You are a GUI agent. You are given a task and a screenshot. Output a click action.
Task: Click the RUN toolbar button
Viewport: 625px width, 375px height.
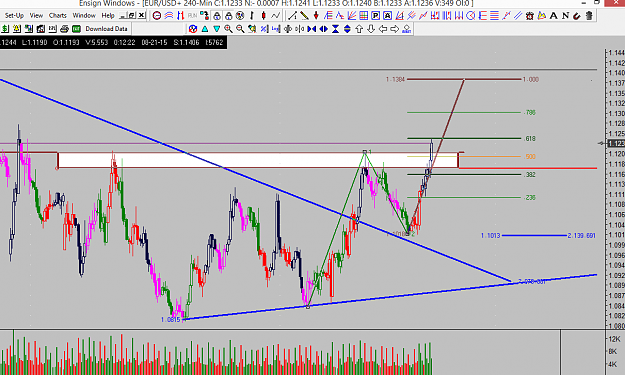click(x=192, y=16)
